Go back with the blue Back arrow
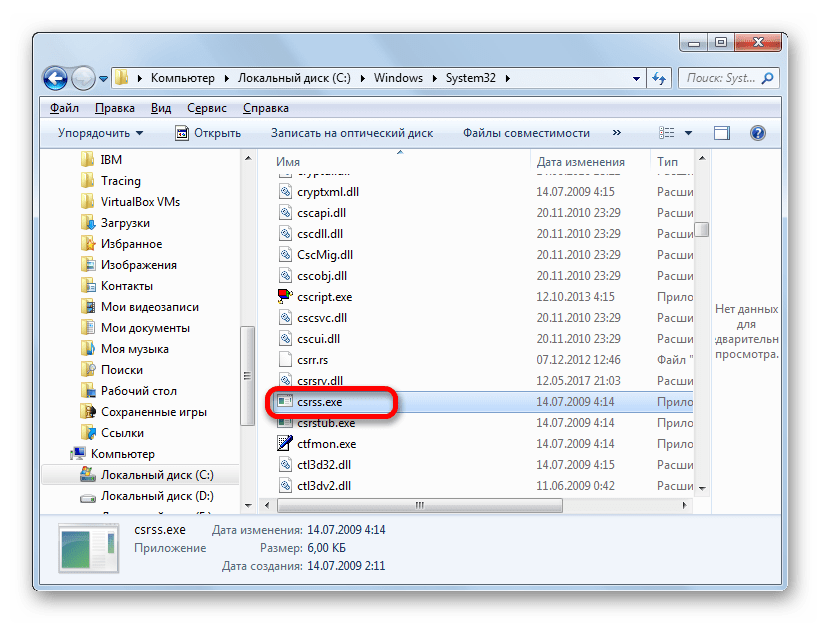Screen dimensions: 821x624 (56, 79)
